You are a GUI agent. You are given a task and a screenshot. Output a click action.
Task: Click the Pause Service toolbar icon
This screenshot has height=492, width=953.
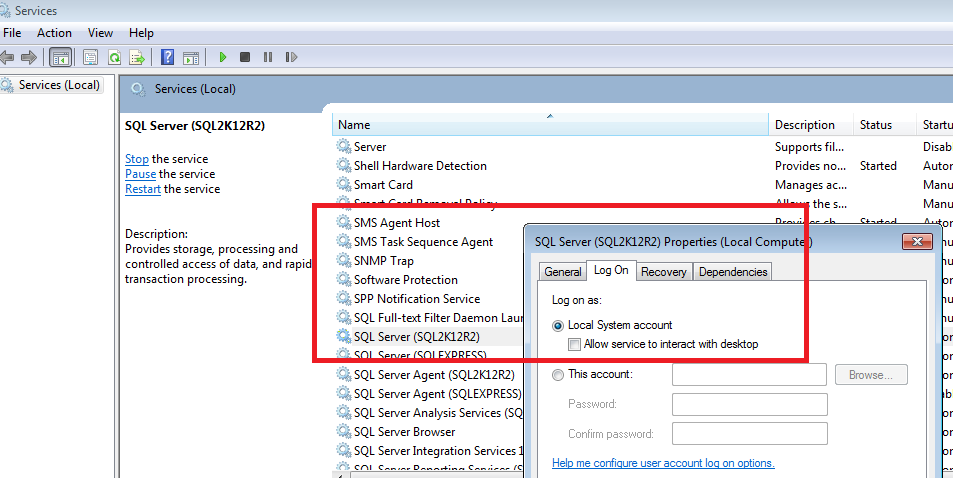[268, 57]
